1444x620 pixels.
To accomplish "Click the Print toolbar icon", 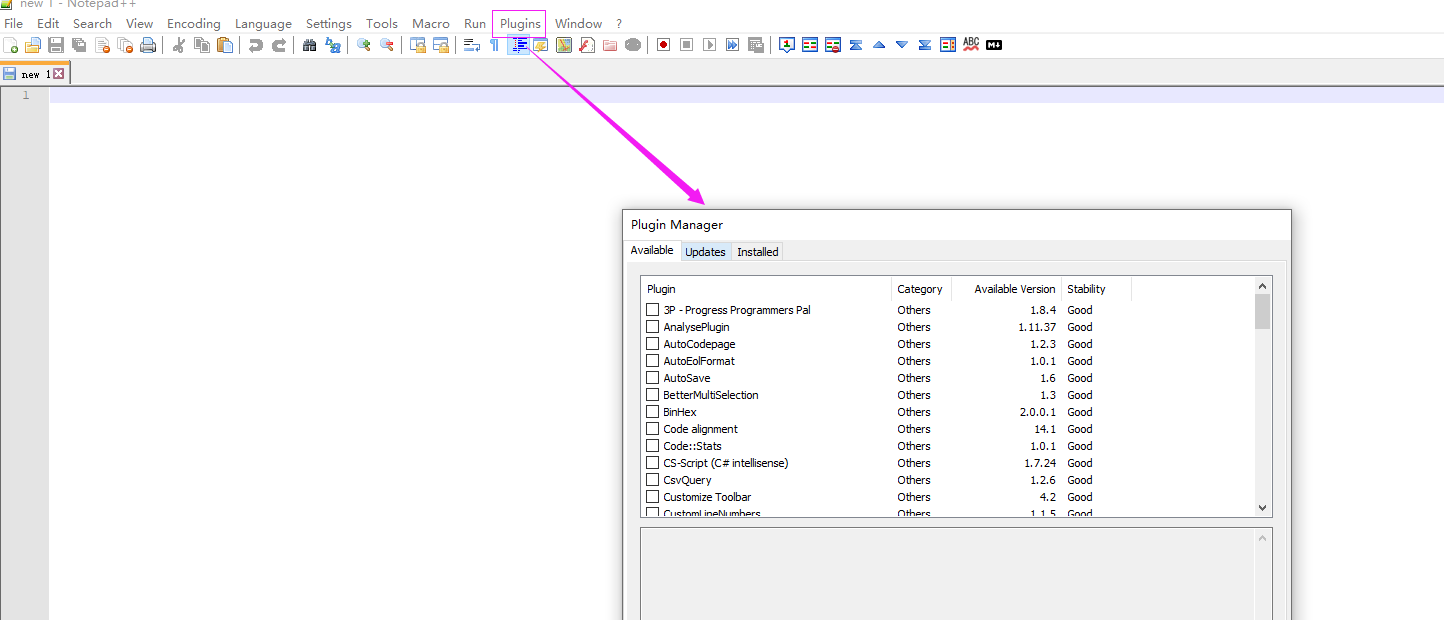I will pos(148,45).
